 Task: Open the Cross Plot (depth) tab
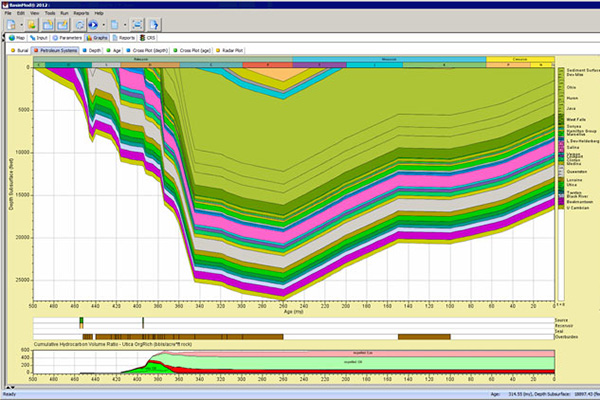pyautogui.click(x=149, y=50)
